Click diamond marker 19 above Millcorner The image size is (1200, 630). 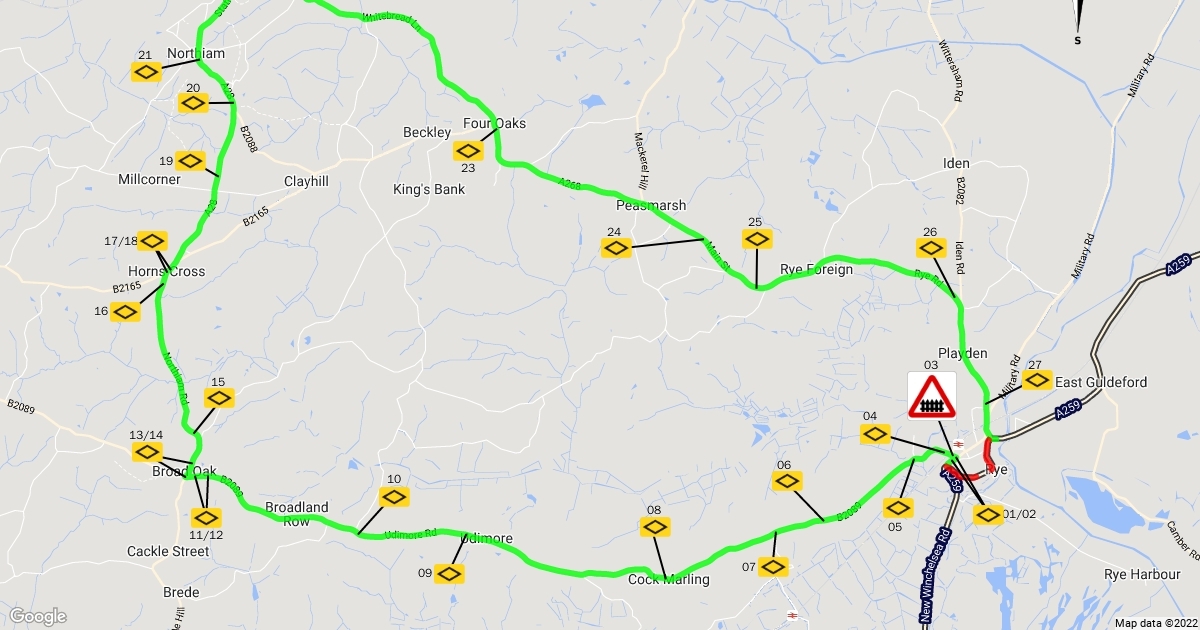(190, 160)
